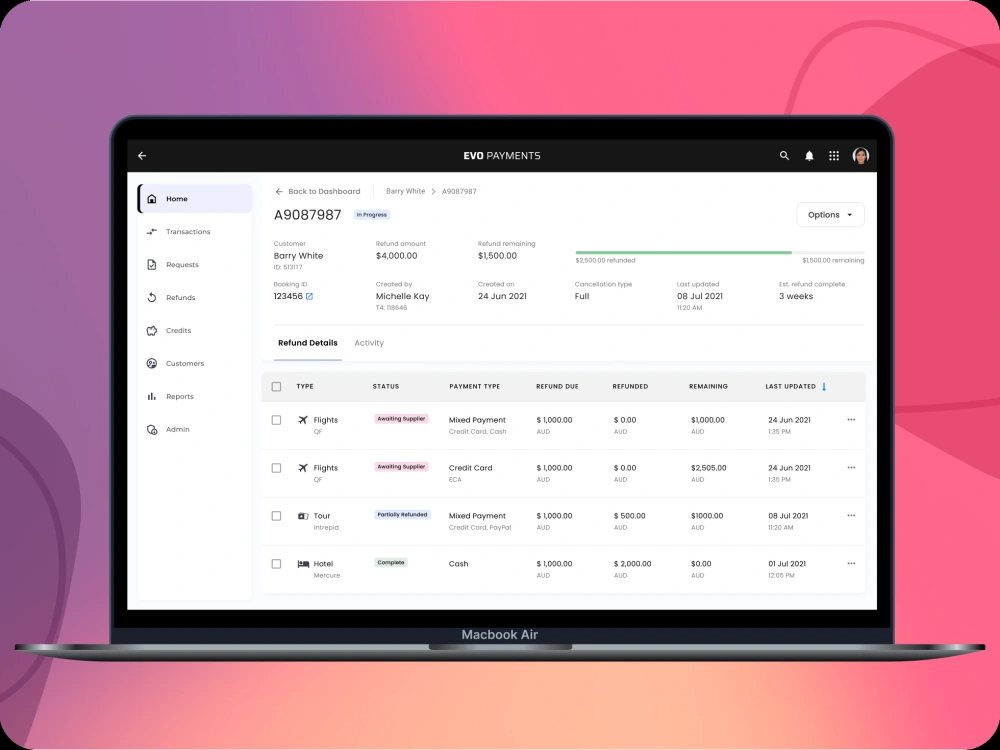Click the Partially Refunded status badge

tap(402, 515)
